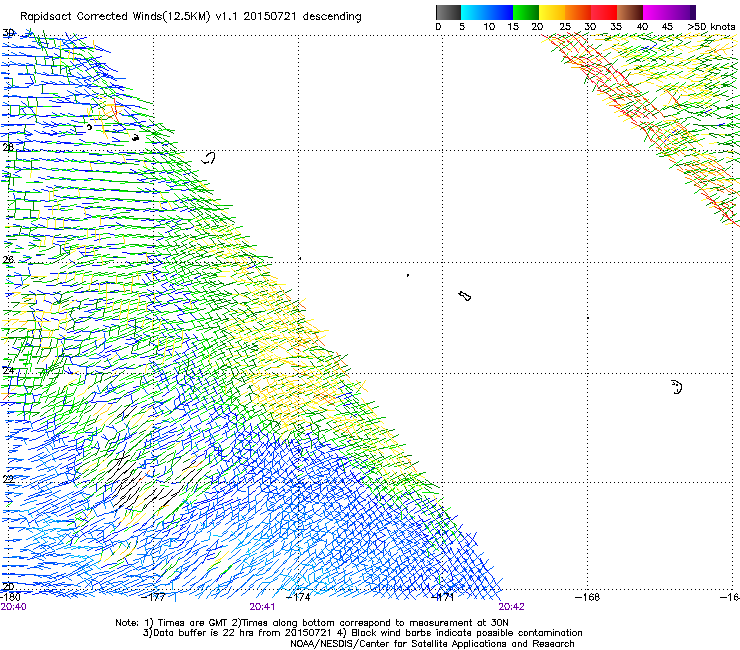This screenshot has height=650, width=740.
Task: Click the brown 35-40 knots color segment
Action: pyautogui.click(x=630, y=12)
